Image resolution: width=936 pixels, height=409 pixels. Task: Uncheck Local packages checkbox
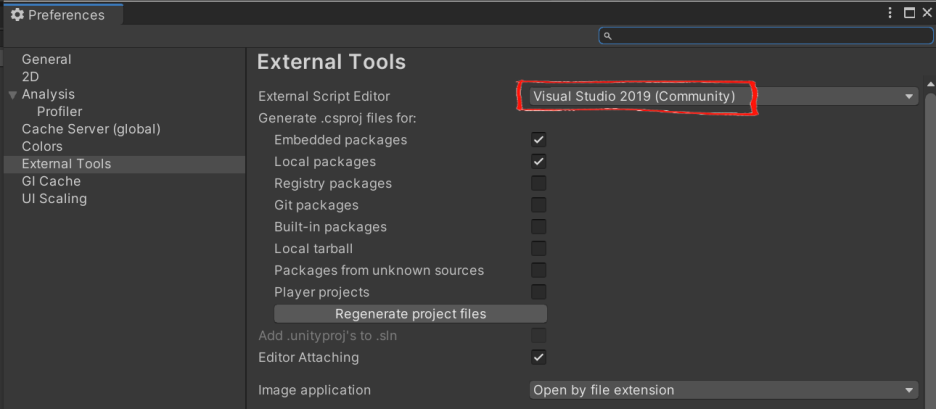pos(538,162)
